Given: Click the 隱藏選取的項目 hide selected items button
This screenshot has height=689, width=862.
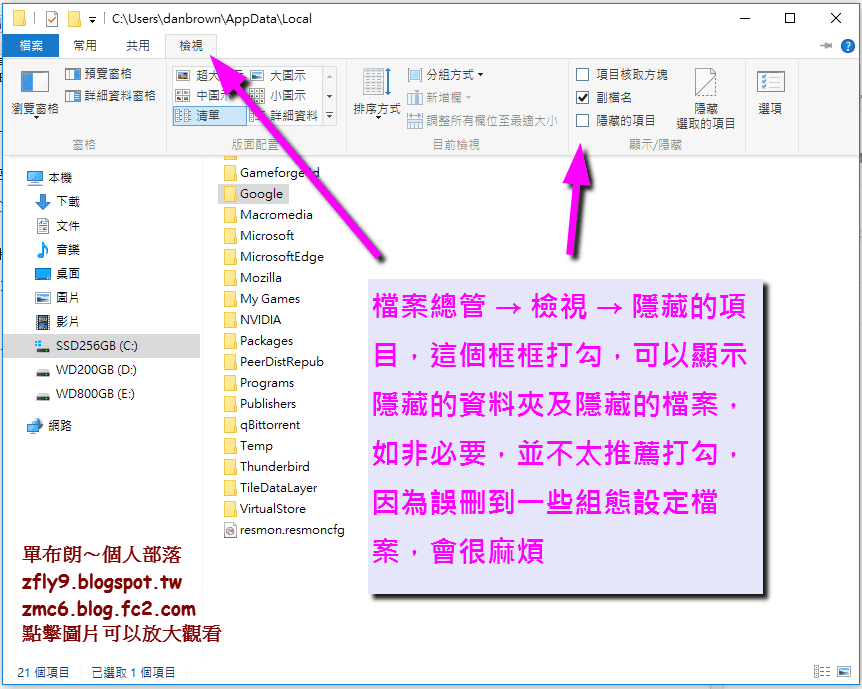Looking at the screenshot, I should click(x=706, y=99).
